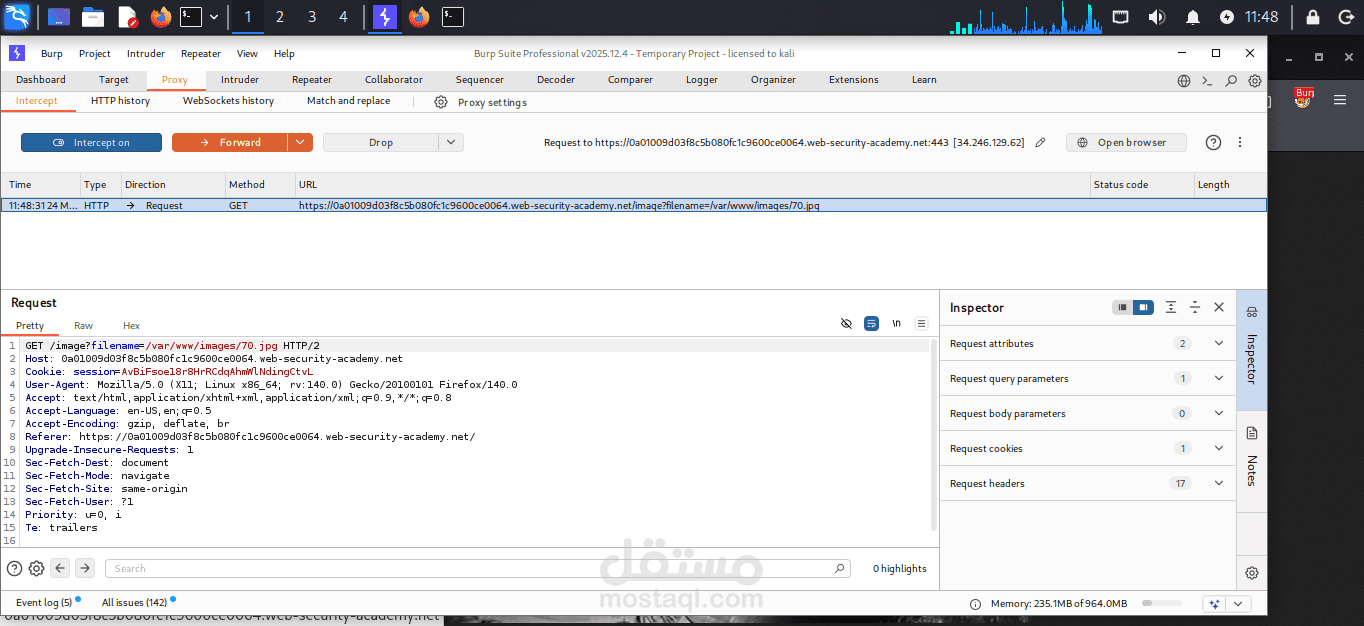This screenshot has width=1364, height=626.
Task: Switch request view to Raw tab
Action: tap(83, 325)
